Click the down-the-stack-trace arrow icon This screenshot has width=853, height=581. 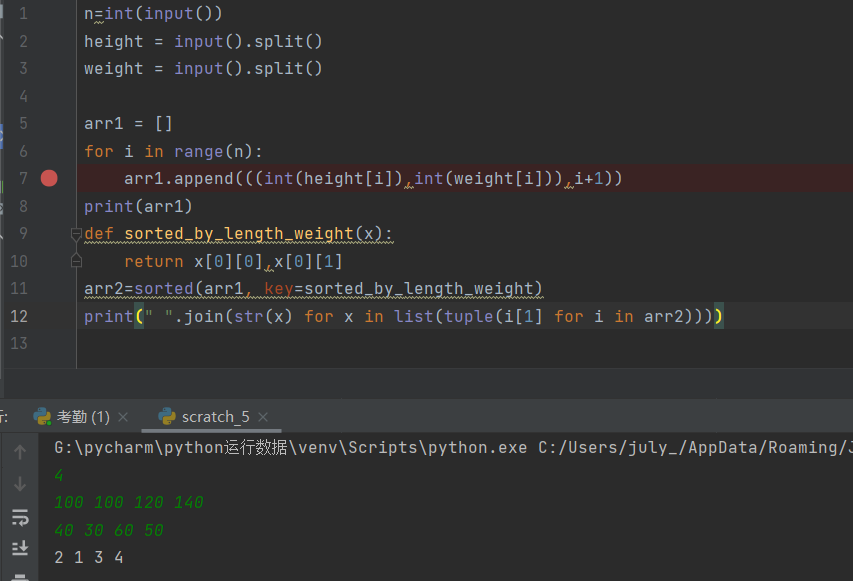(20, 483)
